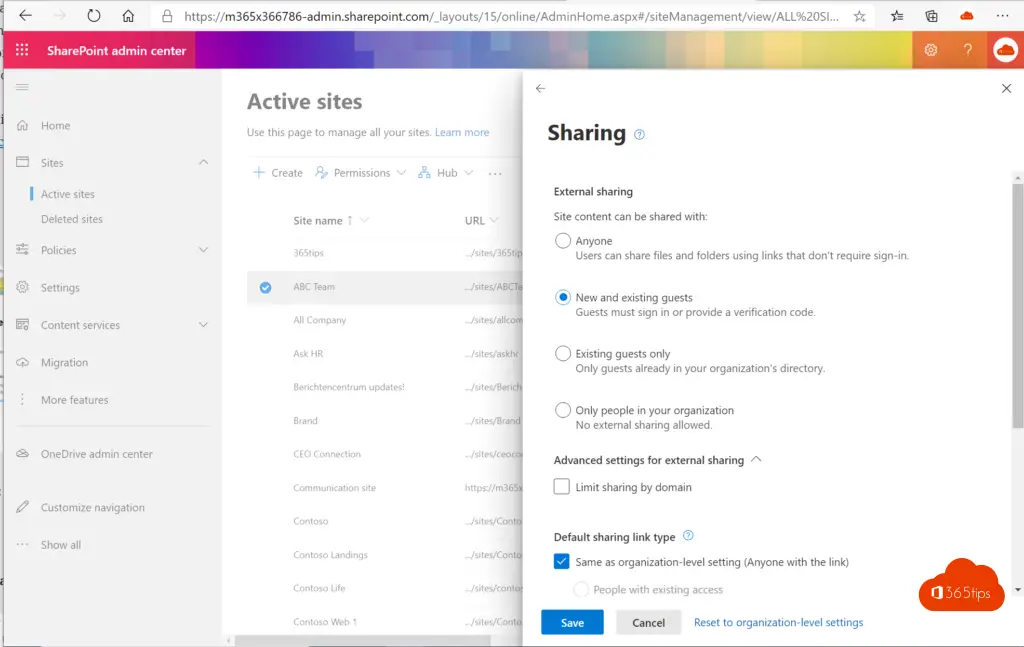Click back arrow in Sharing panel
This screenshot has height=647, width=1024.
[541, 89]
